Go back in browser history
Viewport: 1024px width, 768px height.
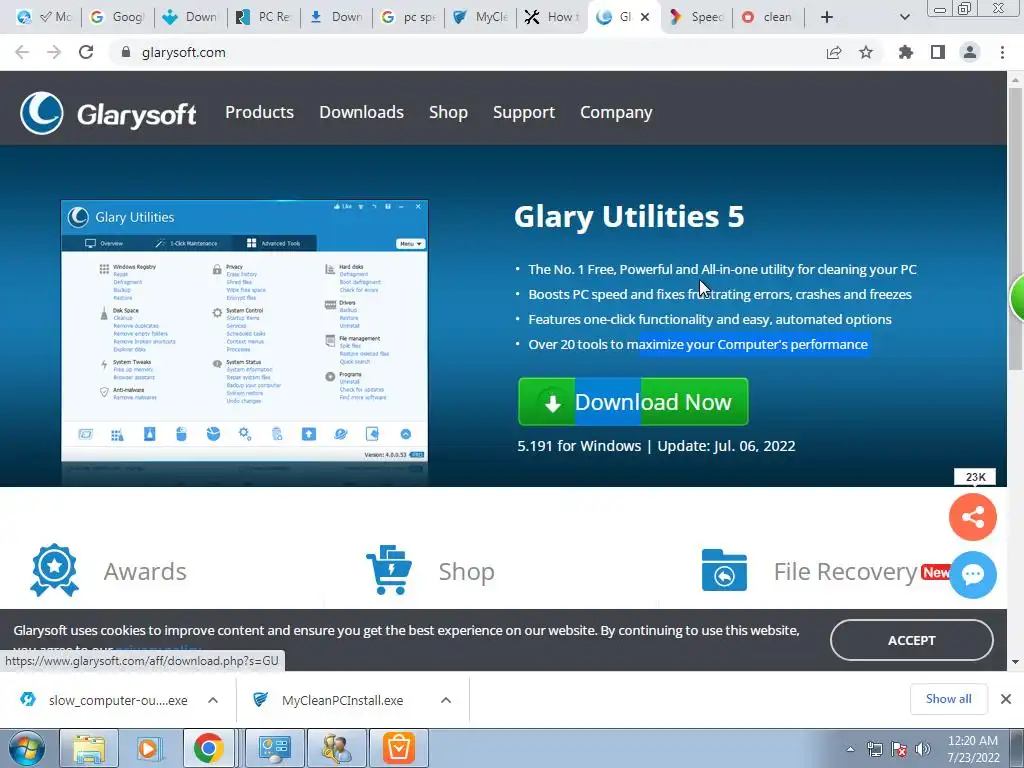[x=22, y=52]
